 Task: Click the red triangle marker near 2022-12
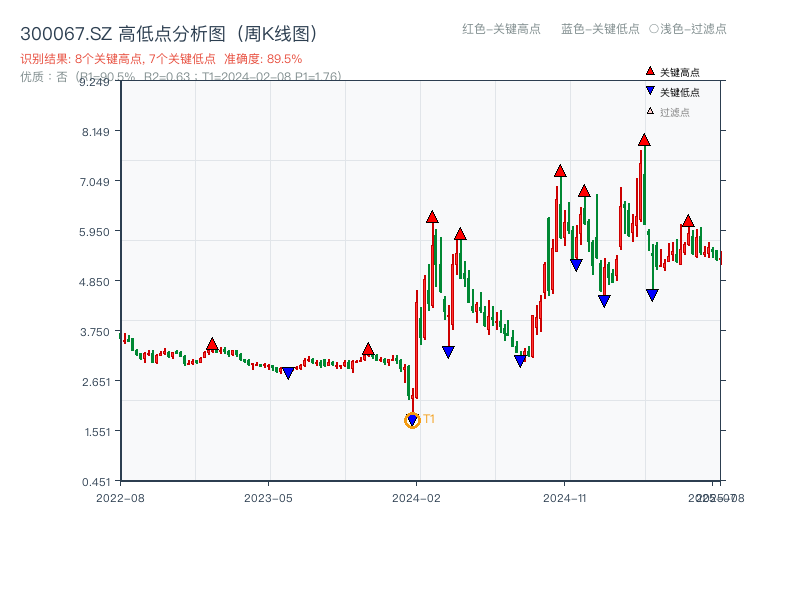click(x=213, y=343)
